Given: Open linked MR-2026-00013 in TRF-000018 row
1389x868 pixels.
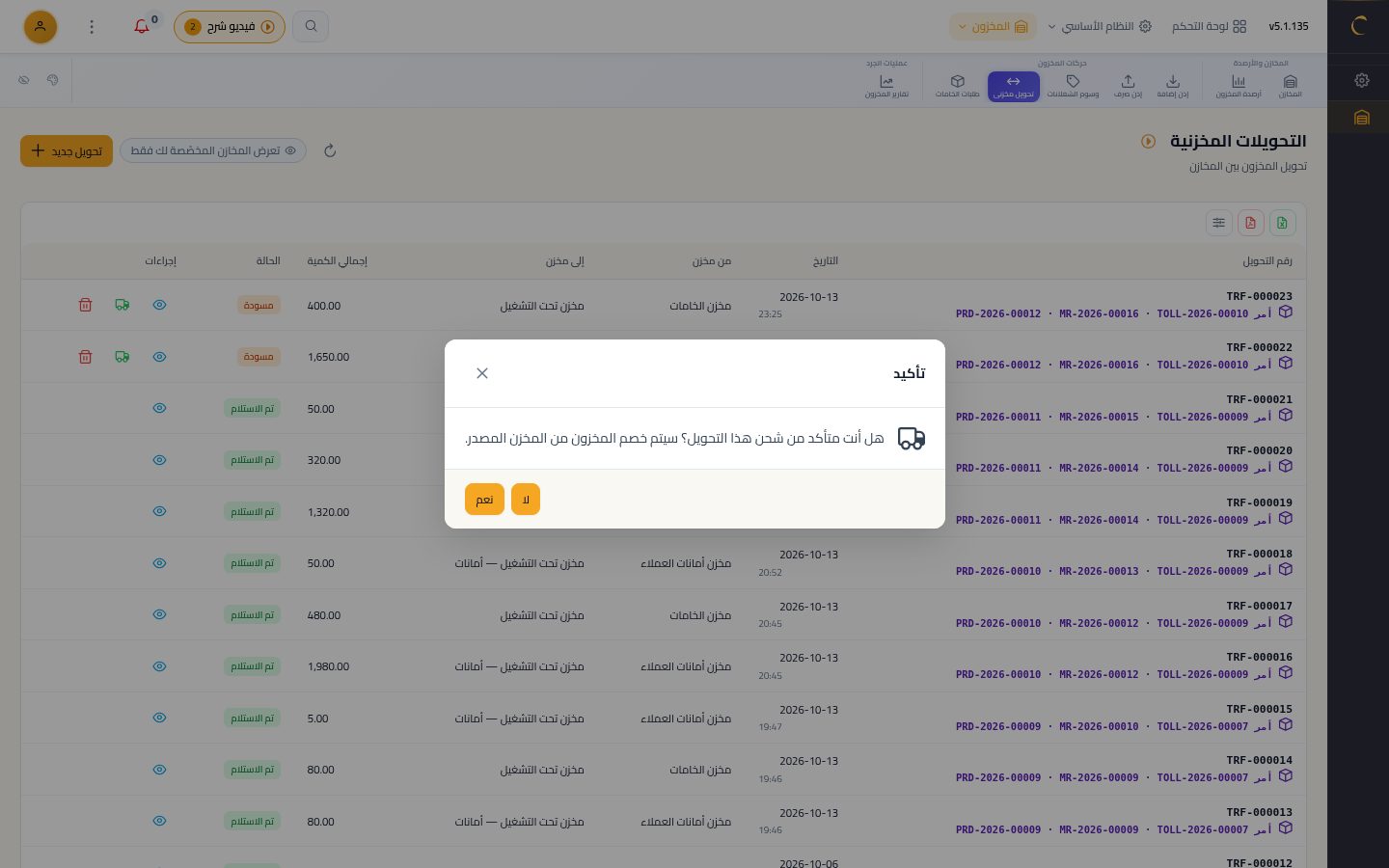Looking at the screenshot, I should (x=1099, y=571).
